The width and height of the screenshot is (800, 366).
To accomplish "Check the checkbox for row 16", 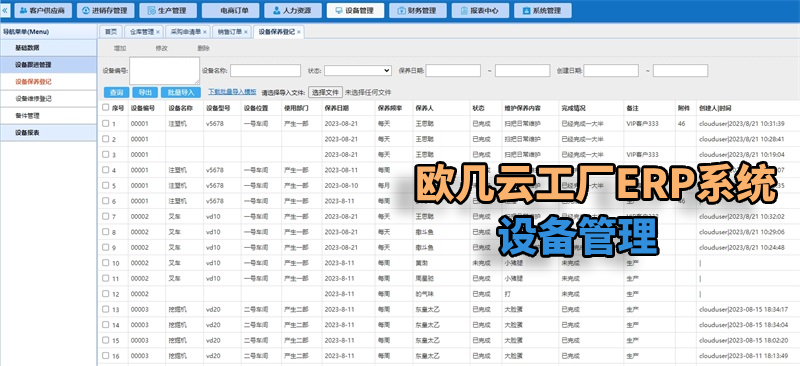I will (106, 355).
